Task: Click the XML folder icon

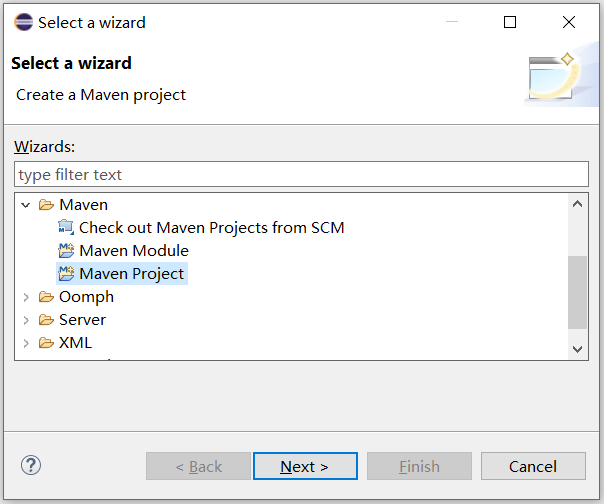Action: tap(46, 342)
